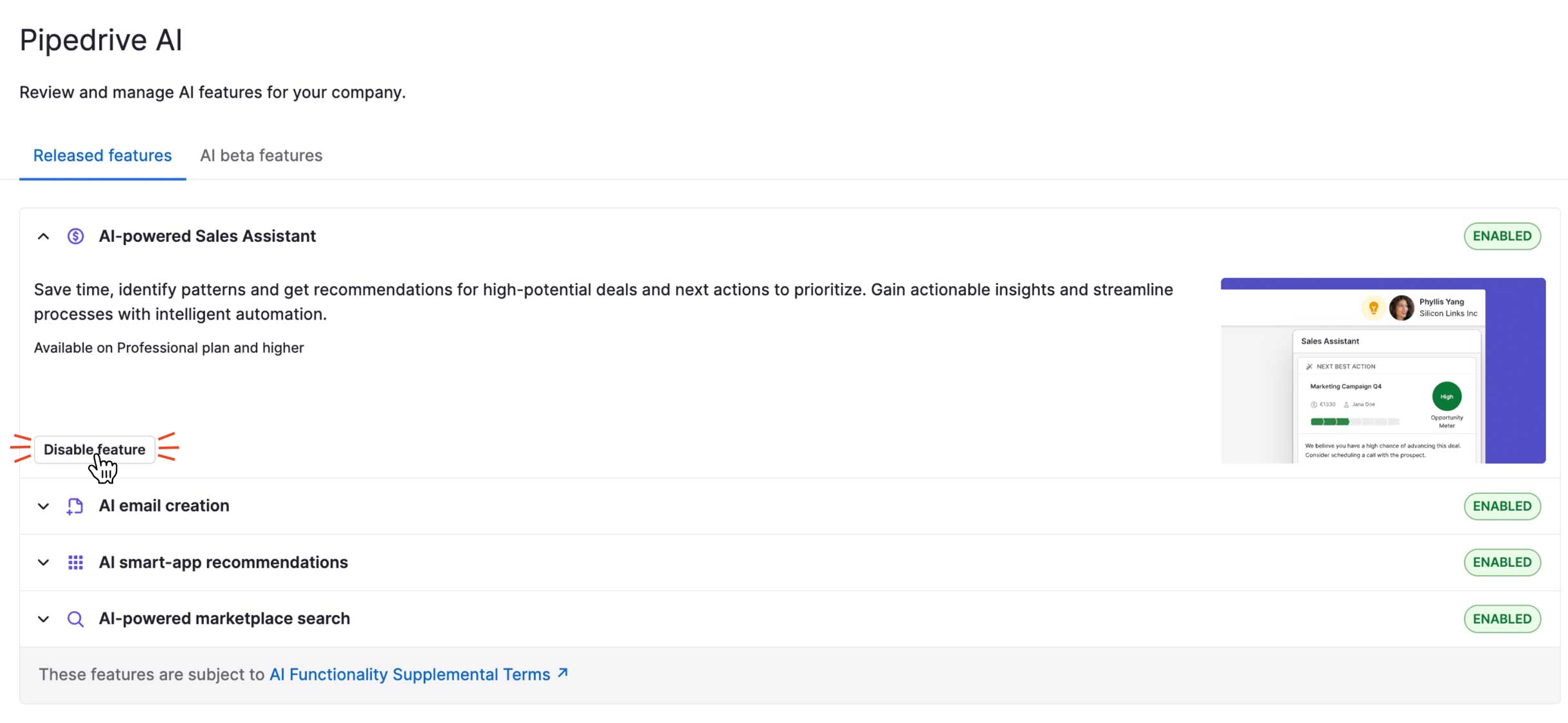Expand the AI smart-app recommendations section

[x=43, y=563]
